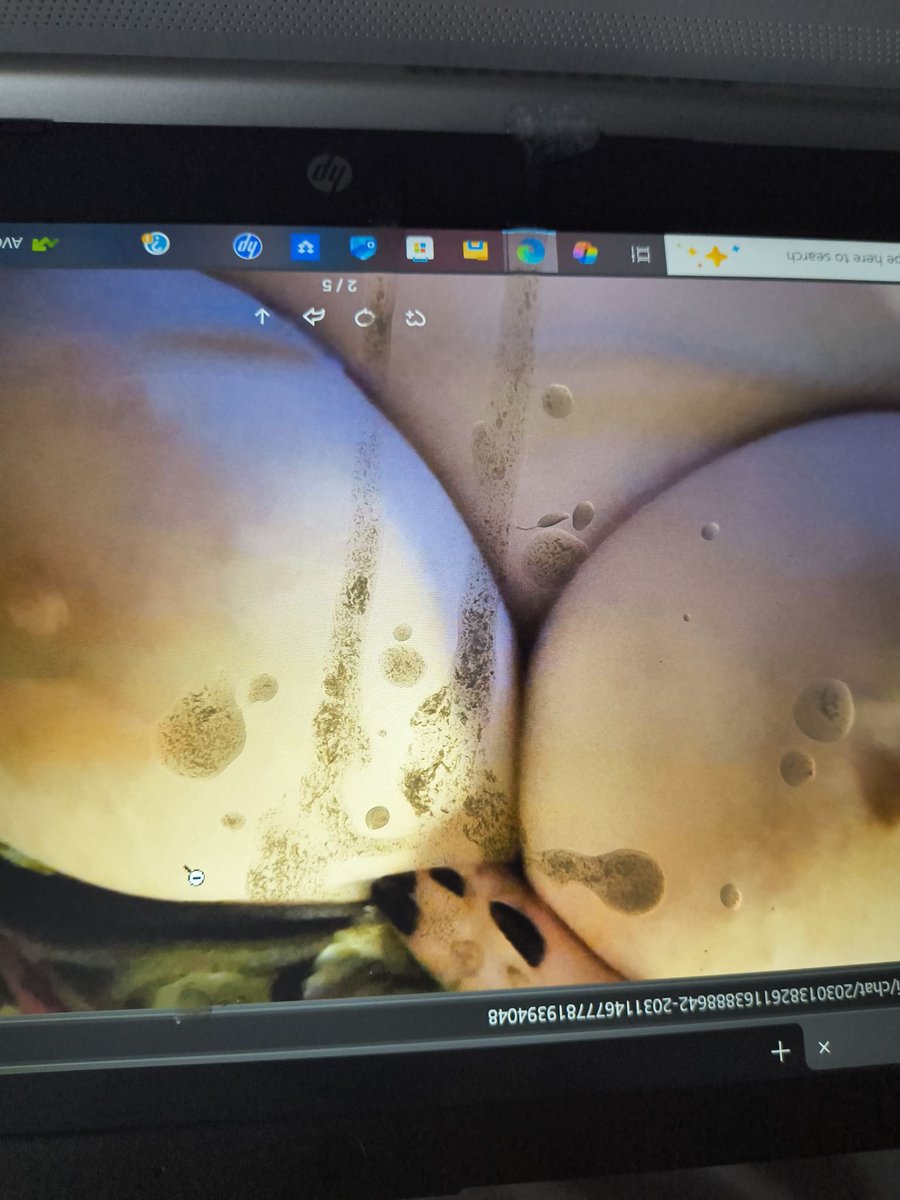Open a new browser tab with the plus button
Viewport: 900px width, 1200px height.
(x=780, y=1051)
